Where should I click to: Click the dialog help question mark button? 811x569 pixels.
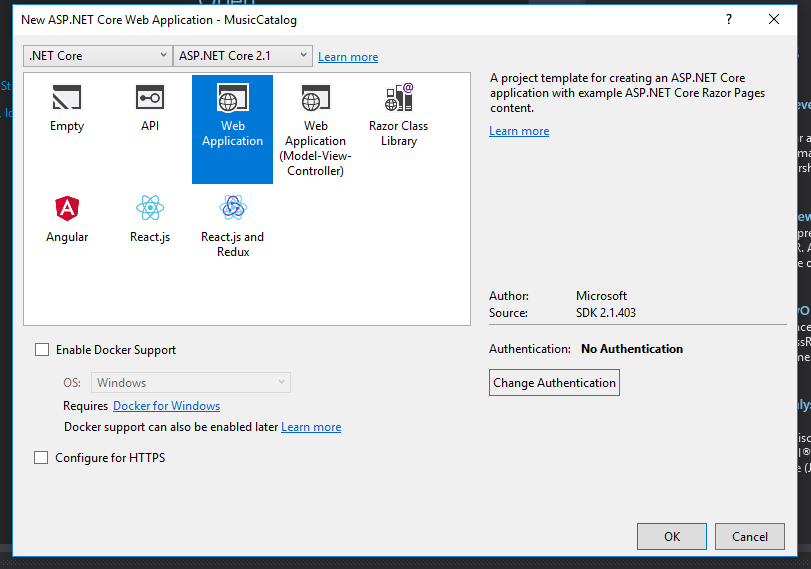coord(728,19)
